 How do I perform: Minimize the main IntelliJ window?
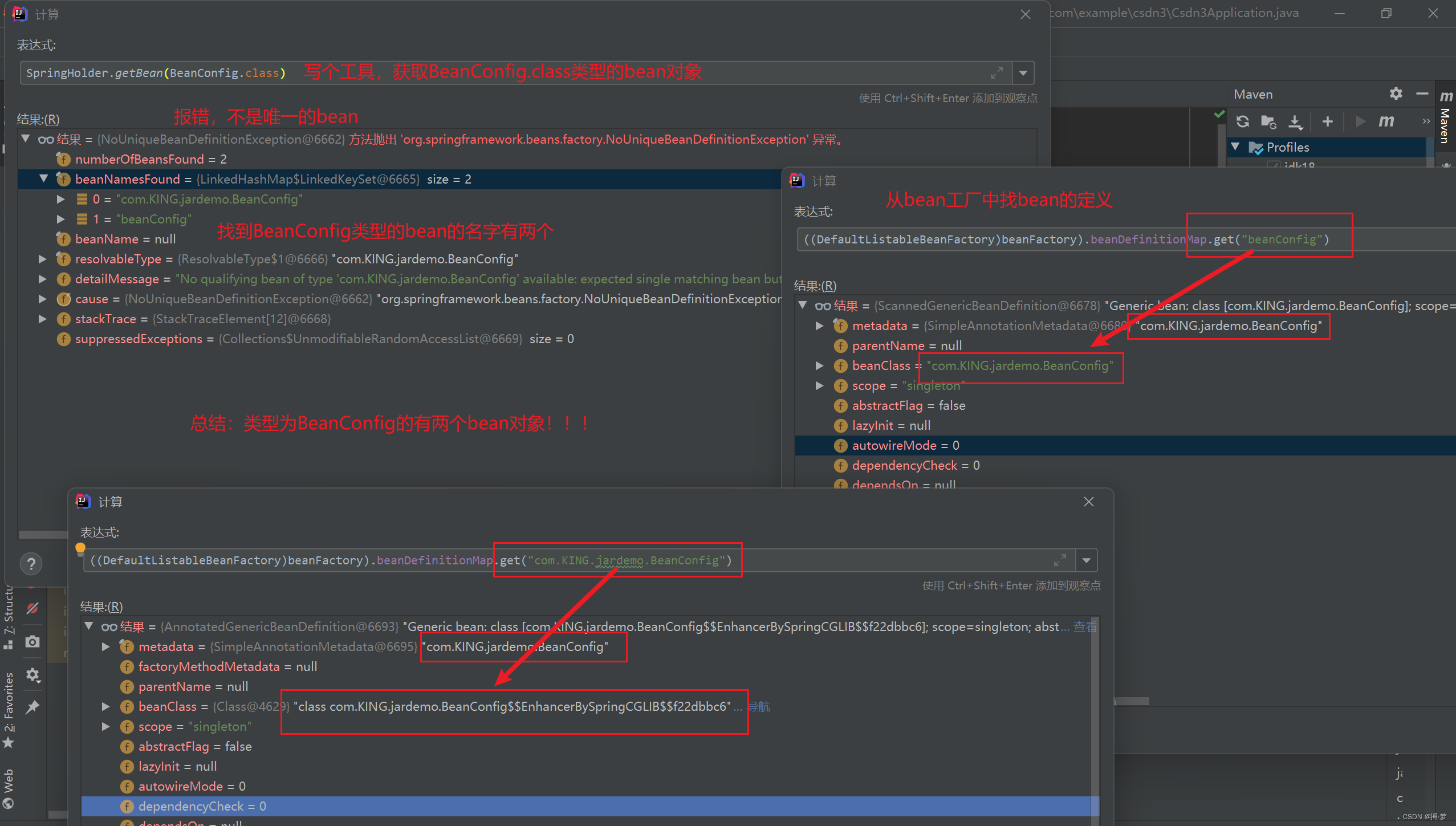pos(1340,14)
